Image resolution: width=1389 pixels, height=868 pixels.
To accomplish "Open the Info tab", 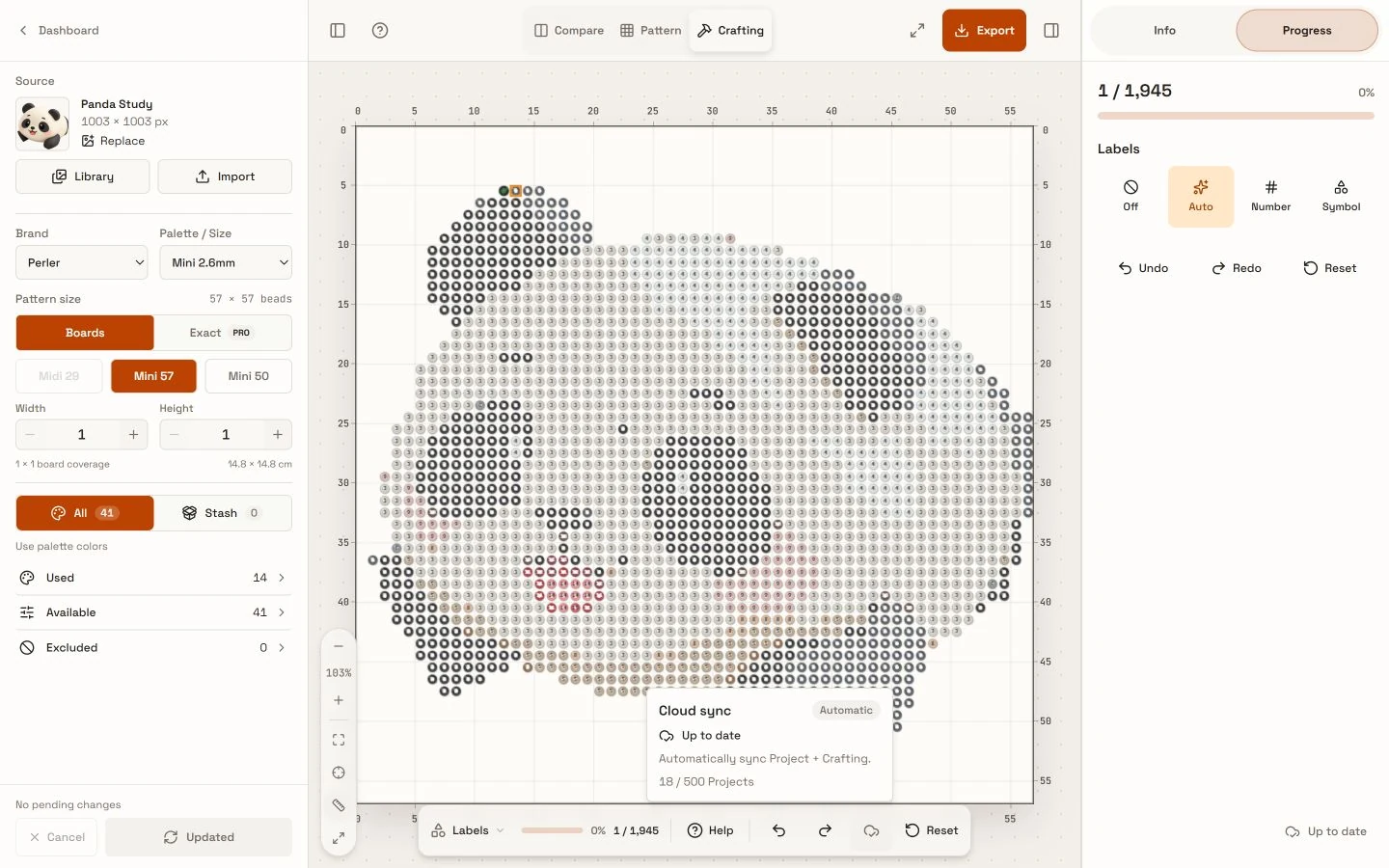I will (x=1164, y=31).
